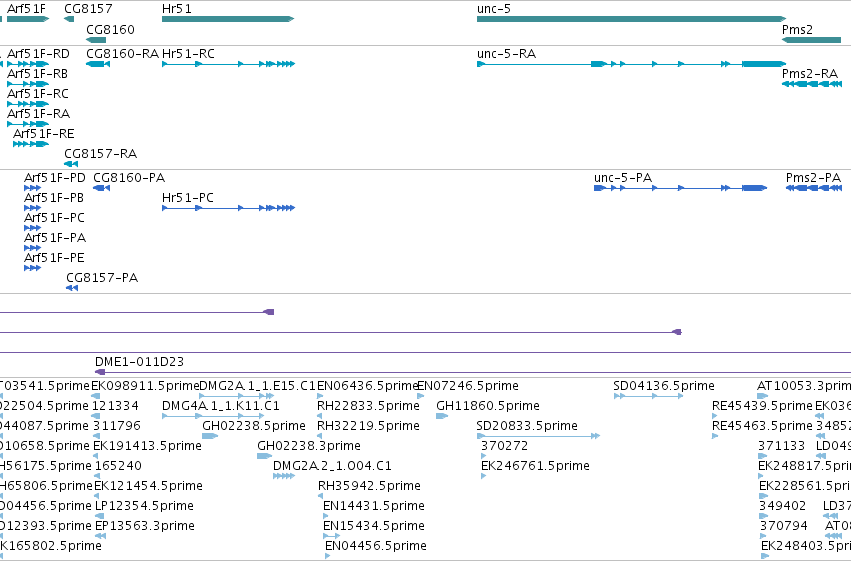The width and height of the screenshot is (851, 561).
Task: Select Arf51F-RD transcript label
Action: 38,54
